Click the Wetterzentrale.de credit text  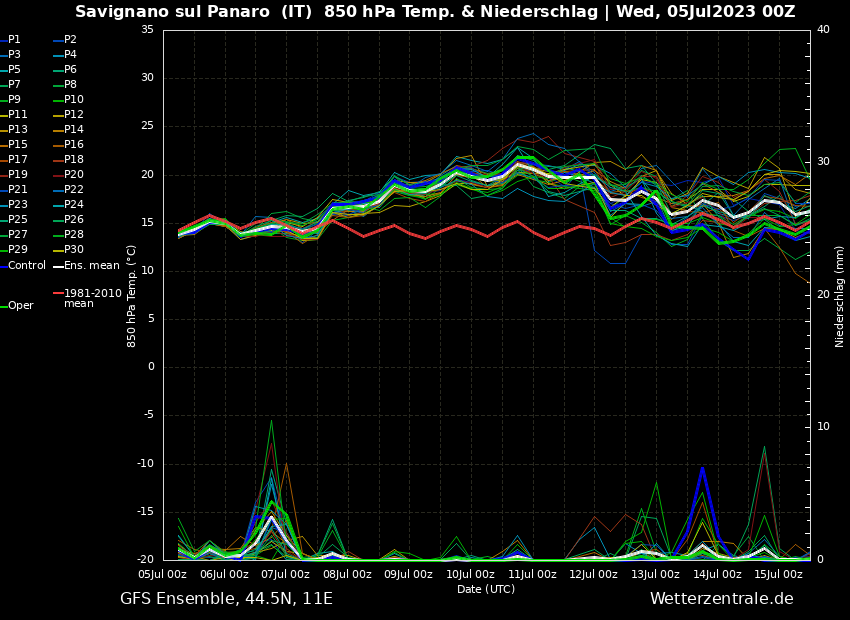click(722, 599)
